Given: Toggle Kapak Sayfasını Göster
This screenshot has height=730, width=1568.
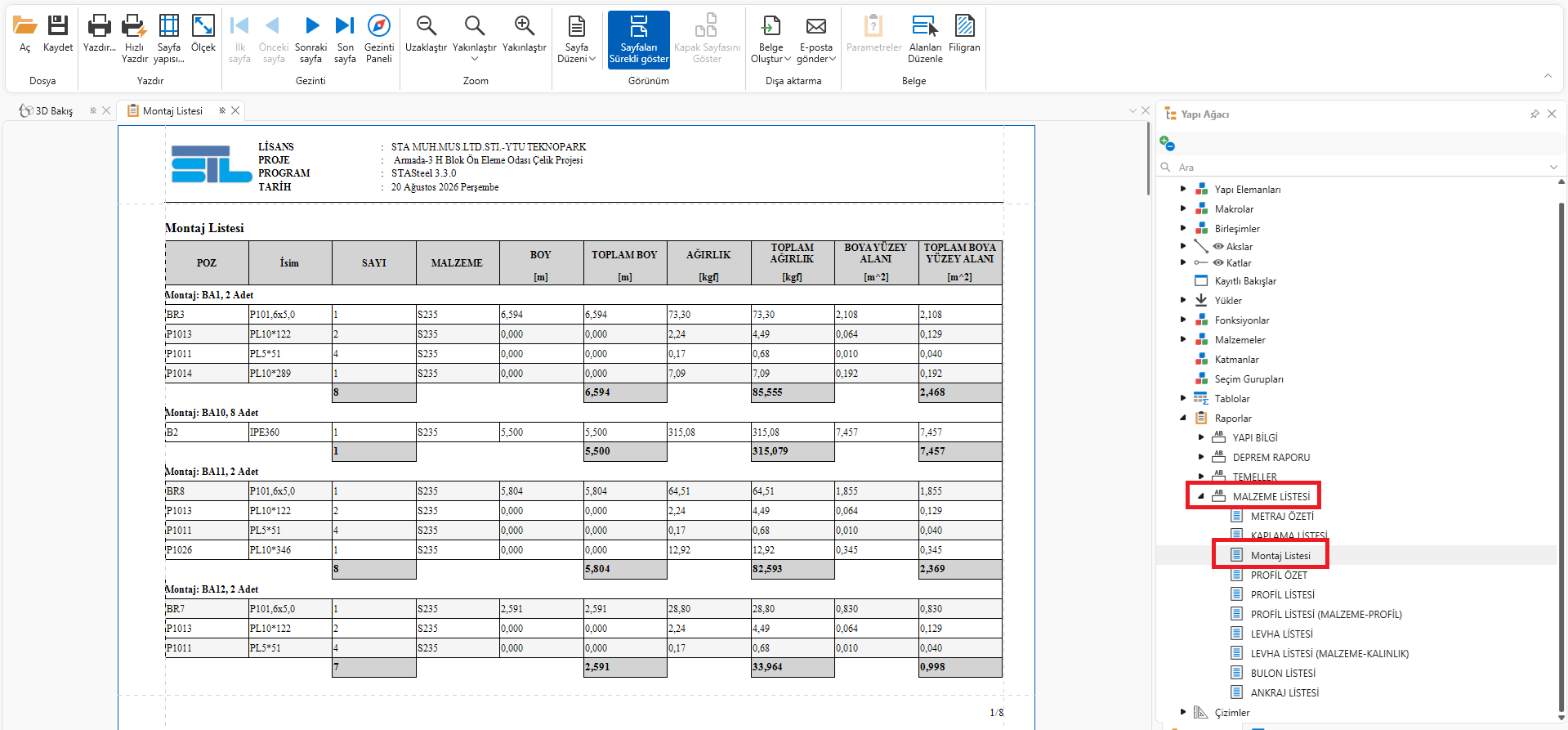Looking at the screenshot, I should 707,39.
